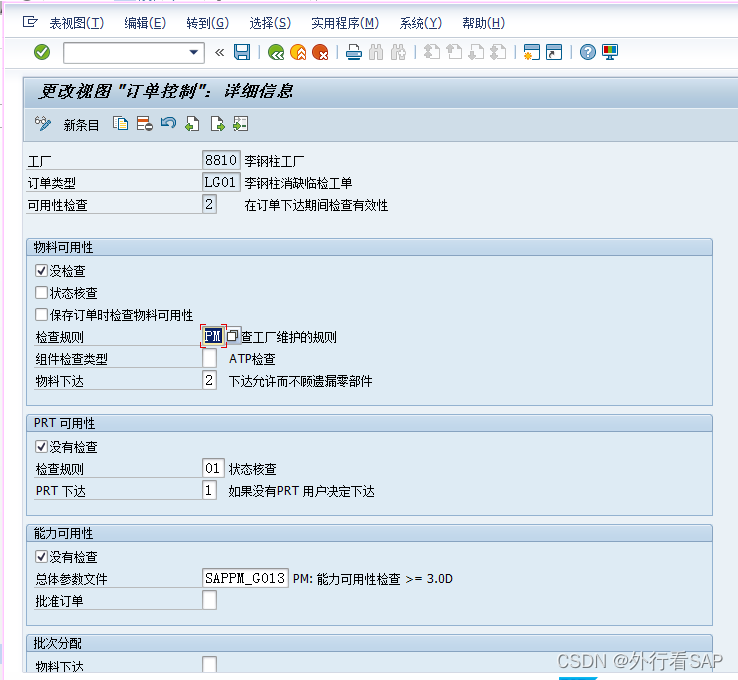Create new session icon

[532, 52]
